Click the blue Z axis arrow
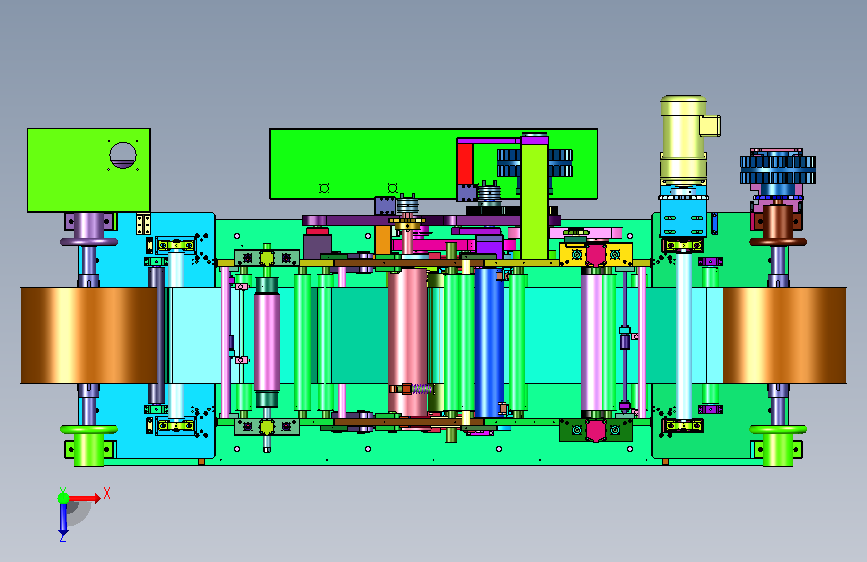This screenshot has height=562, width=867. coord(63,518)
